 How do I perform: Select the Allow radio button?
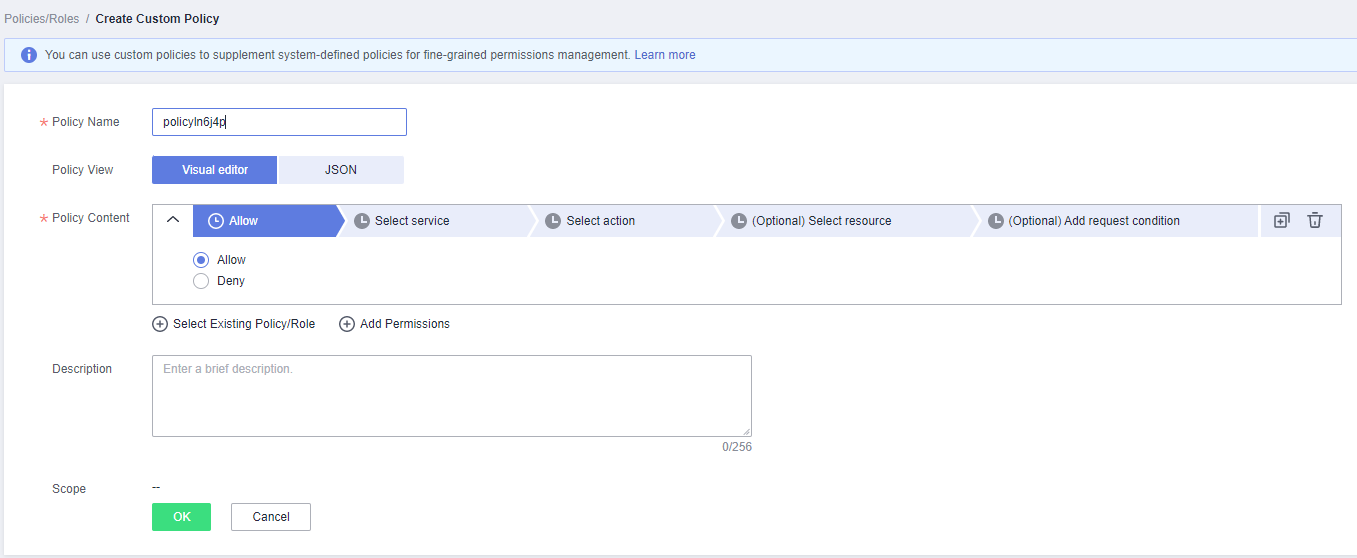[x=201, y=260]
